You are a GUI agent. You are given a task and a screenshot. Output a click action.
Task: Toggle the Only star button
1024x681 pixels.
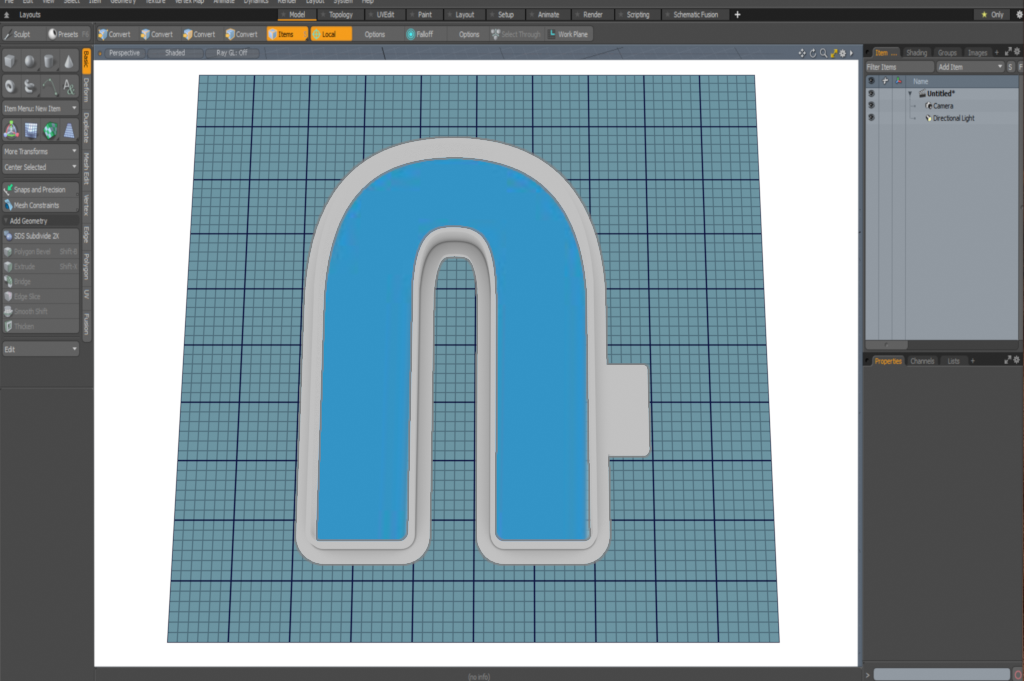[x=992, y=14]
